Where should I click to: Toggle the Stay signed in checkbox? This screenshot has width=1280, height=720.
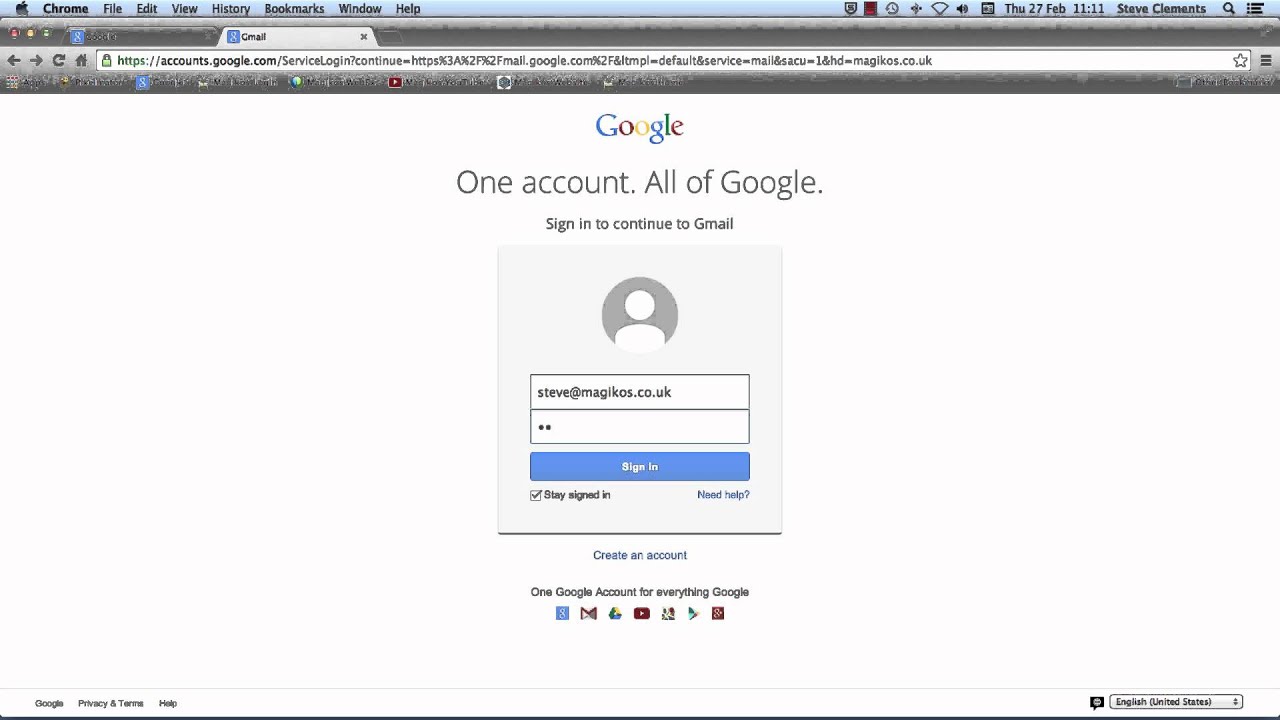coord(536,495)
